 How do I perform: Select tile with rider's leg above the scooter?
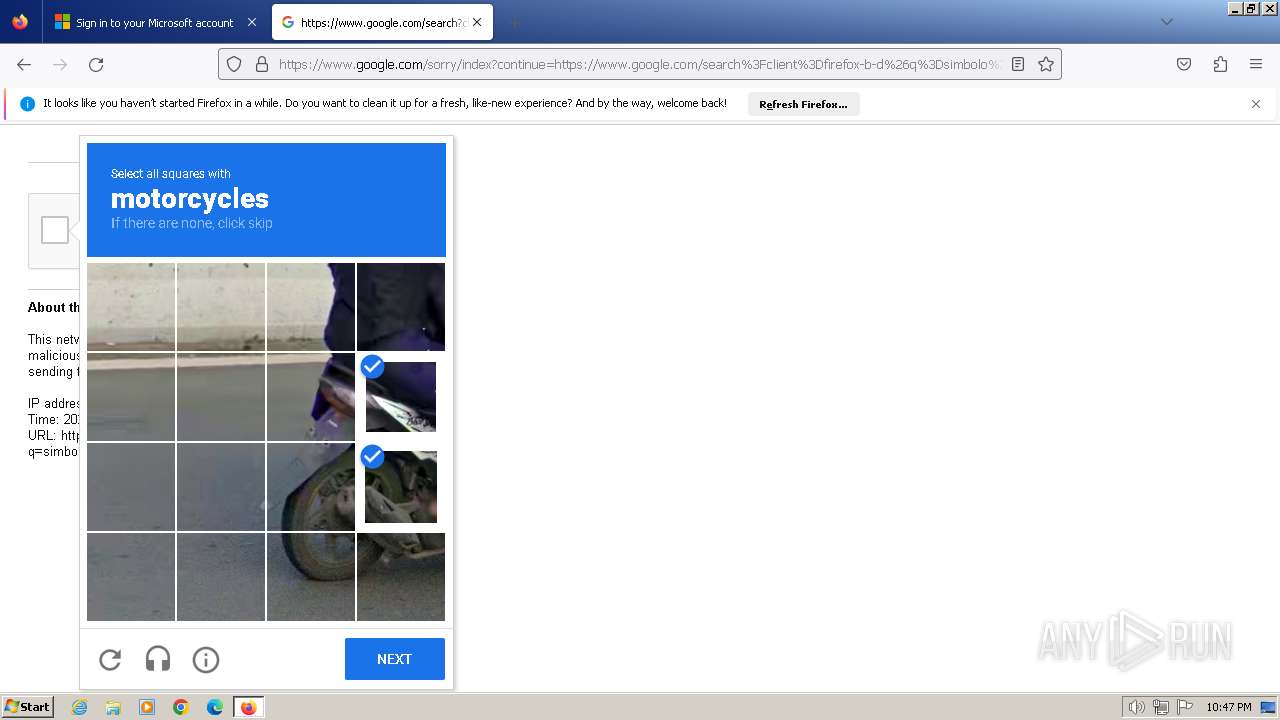(311, 307)
